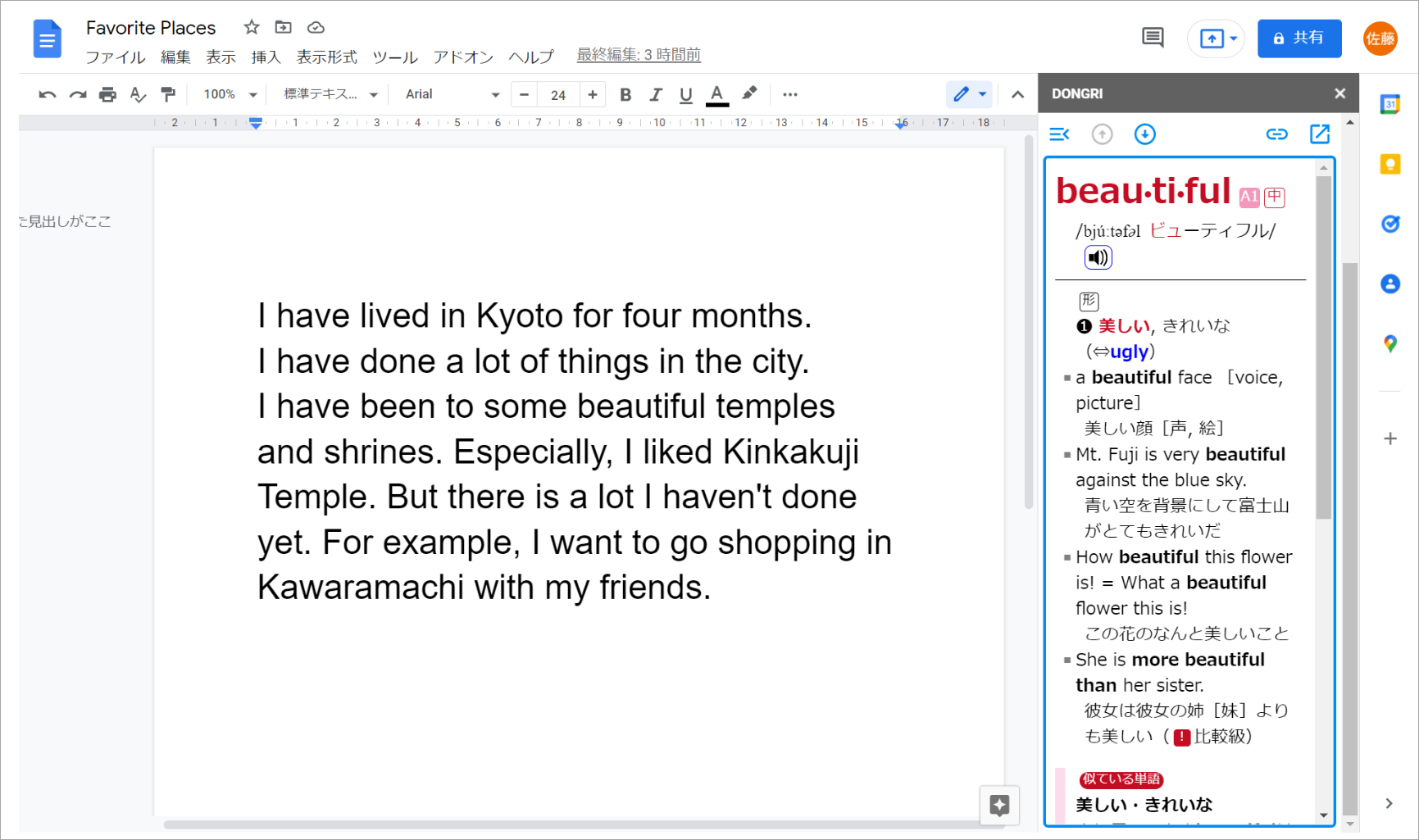The width and height of the screenshot is (1419, 840).
Task: View cloud save status icon
Action: pyautogui.click(x=316, y=28)
